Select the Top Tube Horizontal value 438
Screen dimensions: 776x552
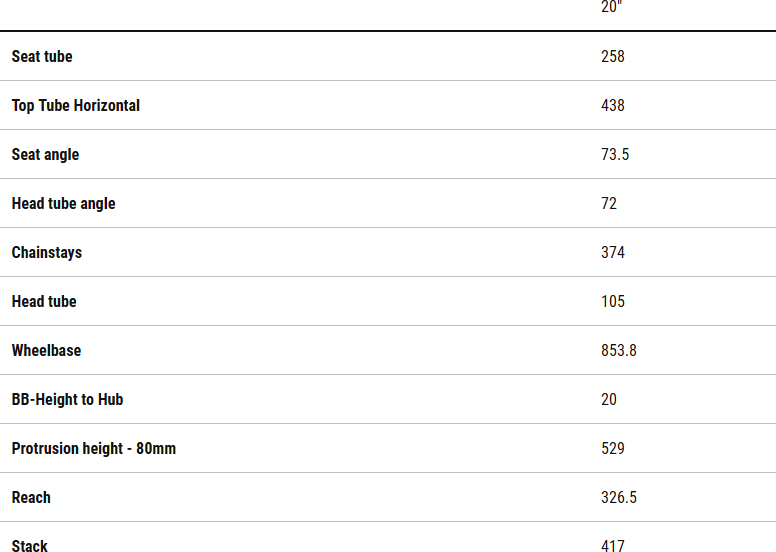[x=613, y=106]
